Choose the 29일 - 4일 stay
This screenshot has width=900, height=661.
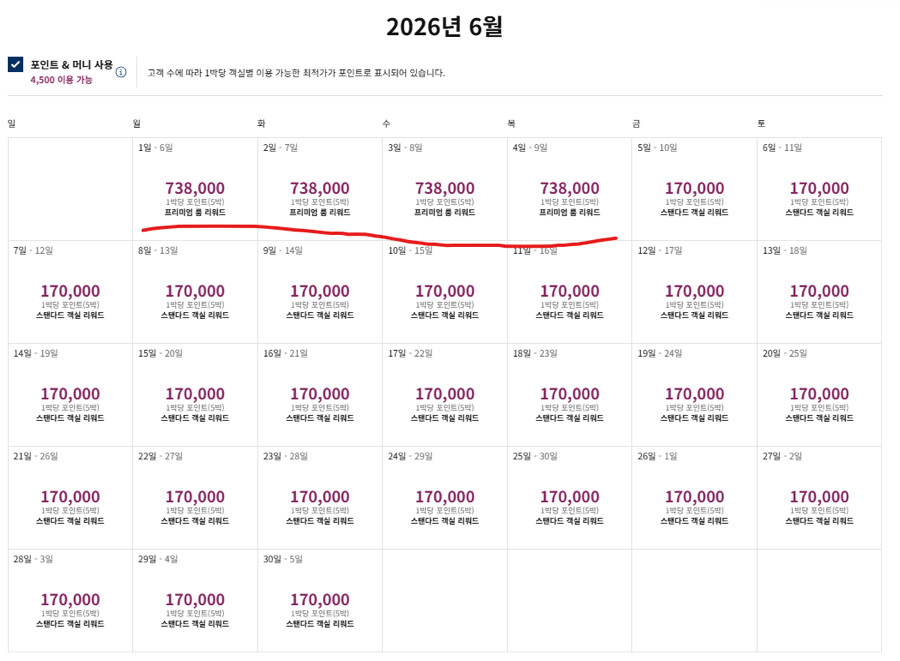(195, 601)
